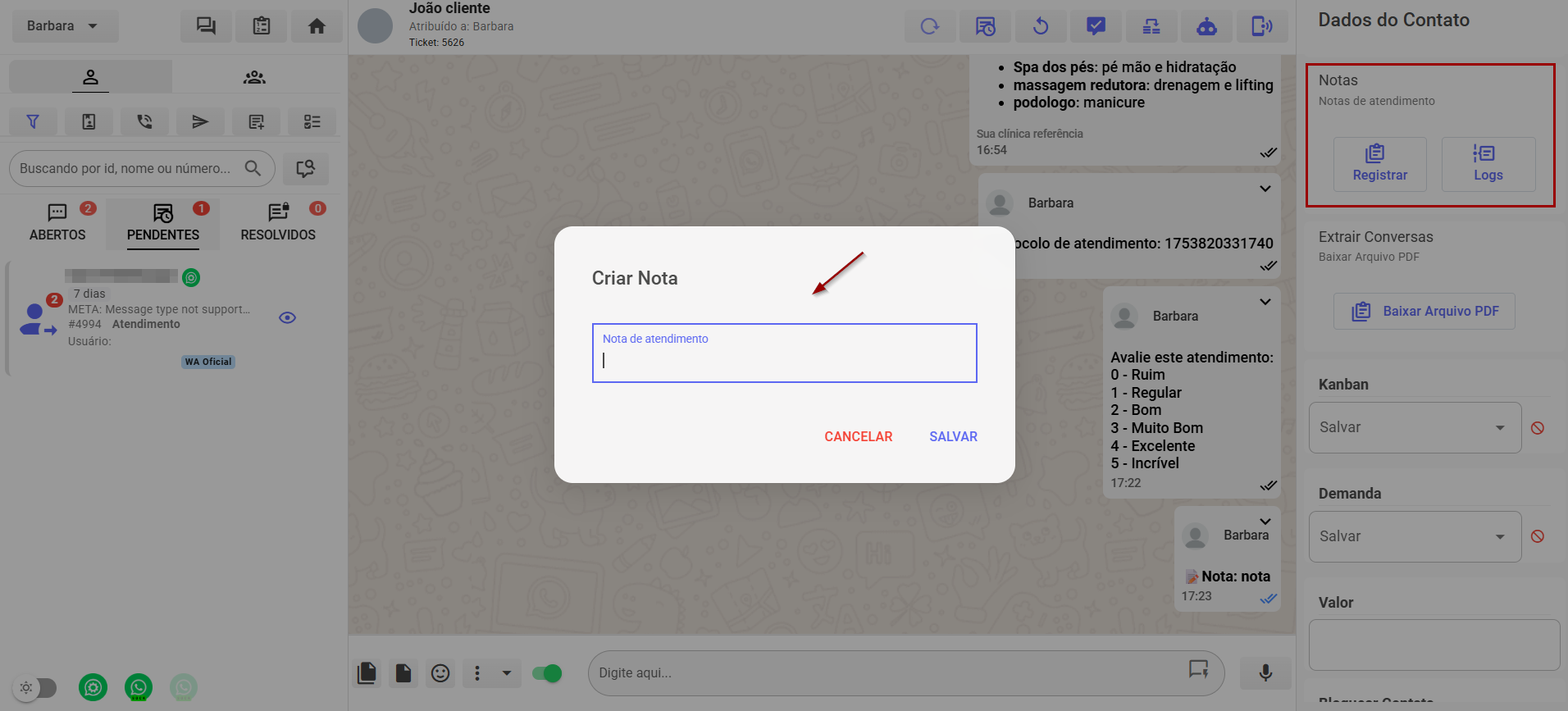
Task: Click CANCELAR in Criar Nota dialog
Action: click(x=858, y=436)
